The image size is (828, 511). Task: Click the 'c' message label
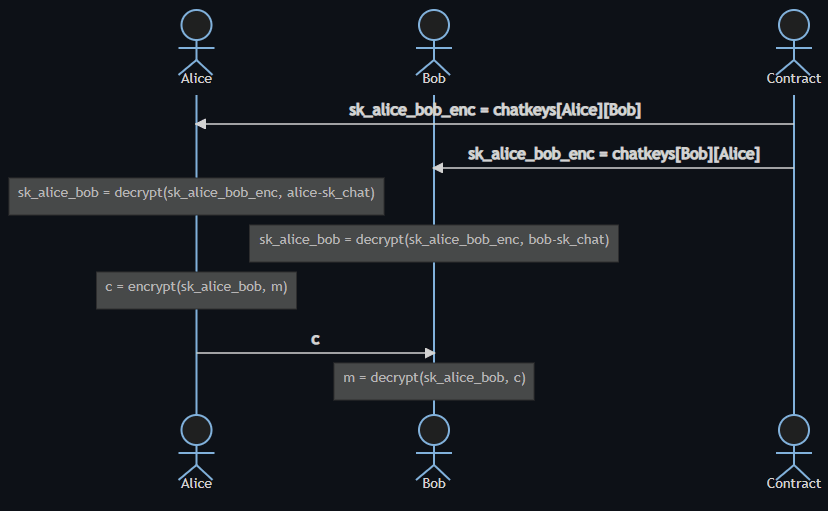coord(315,339)
